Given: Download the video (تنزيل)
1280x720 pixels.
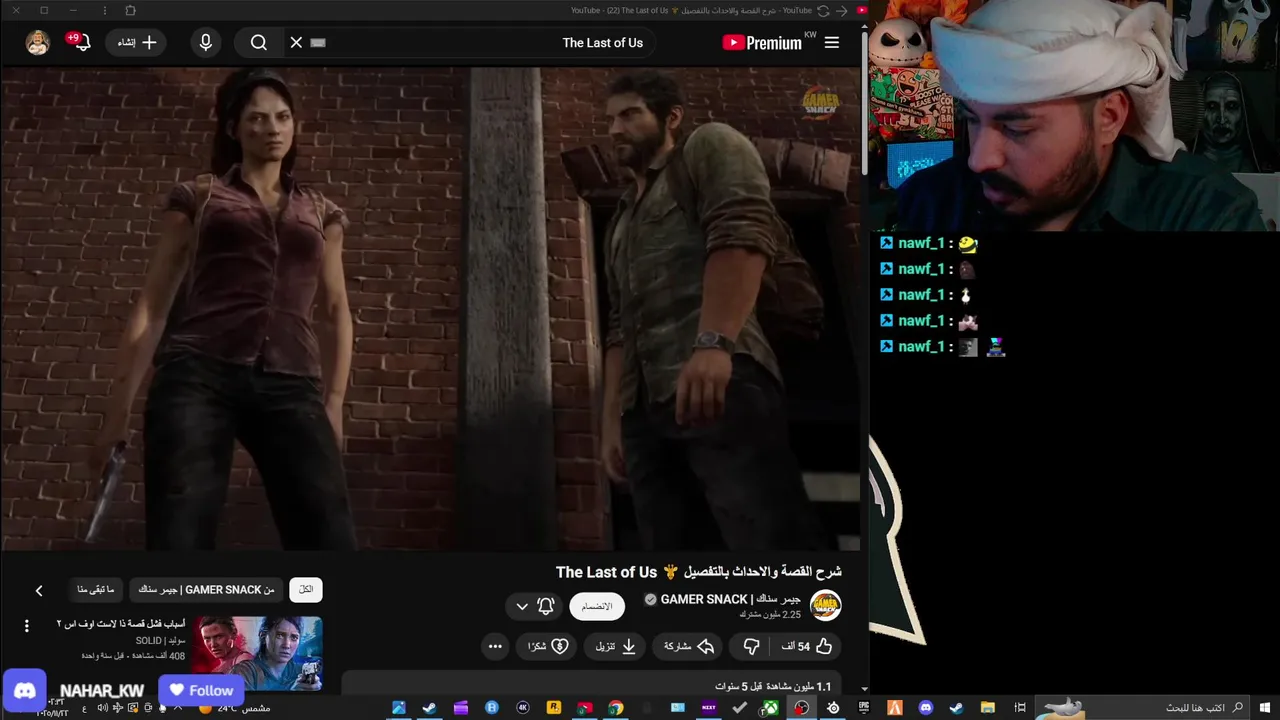Looking at the screenshot, I should (616, 646).
